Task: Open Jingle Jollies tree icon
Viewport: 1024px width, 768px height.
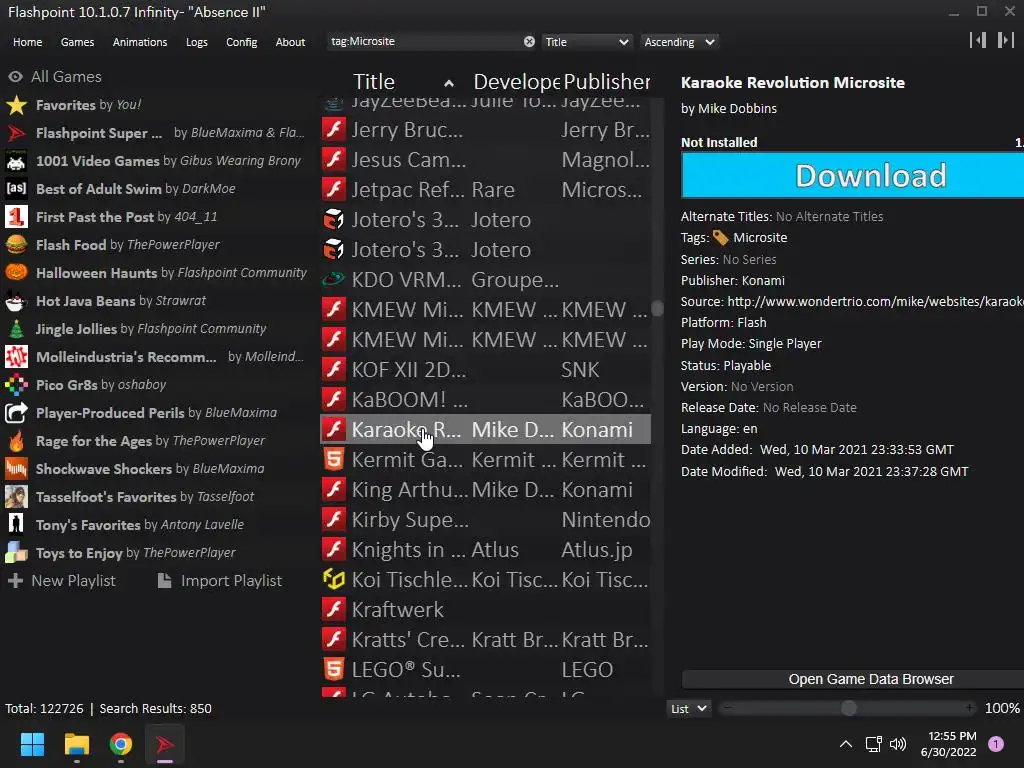Action: 16,328
